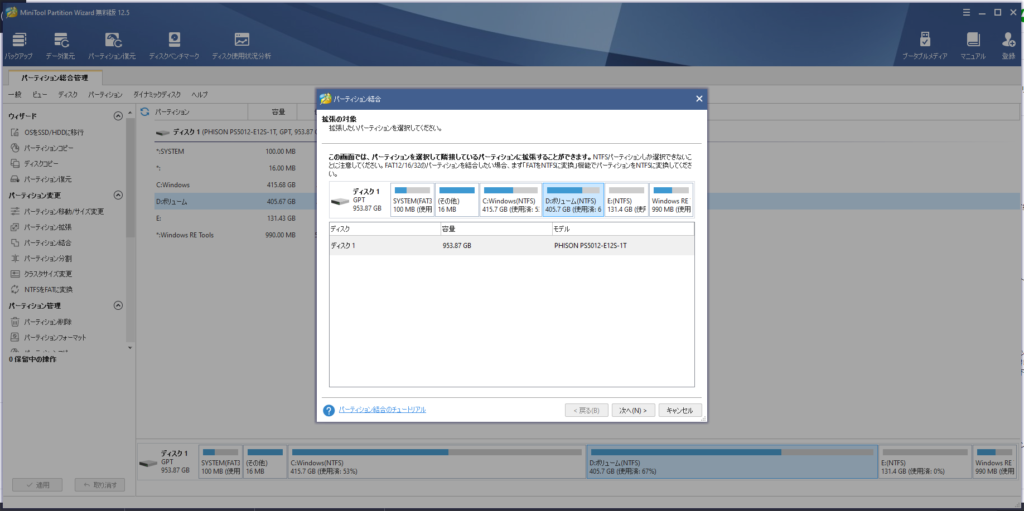The image size is (1024, 511).
Task: Choose ディスクコピー in the wizard list
Action: tap(35, 163)
